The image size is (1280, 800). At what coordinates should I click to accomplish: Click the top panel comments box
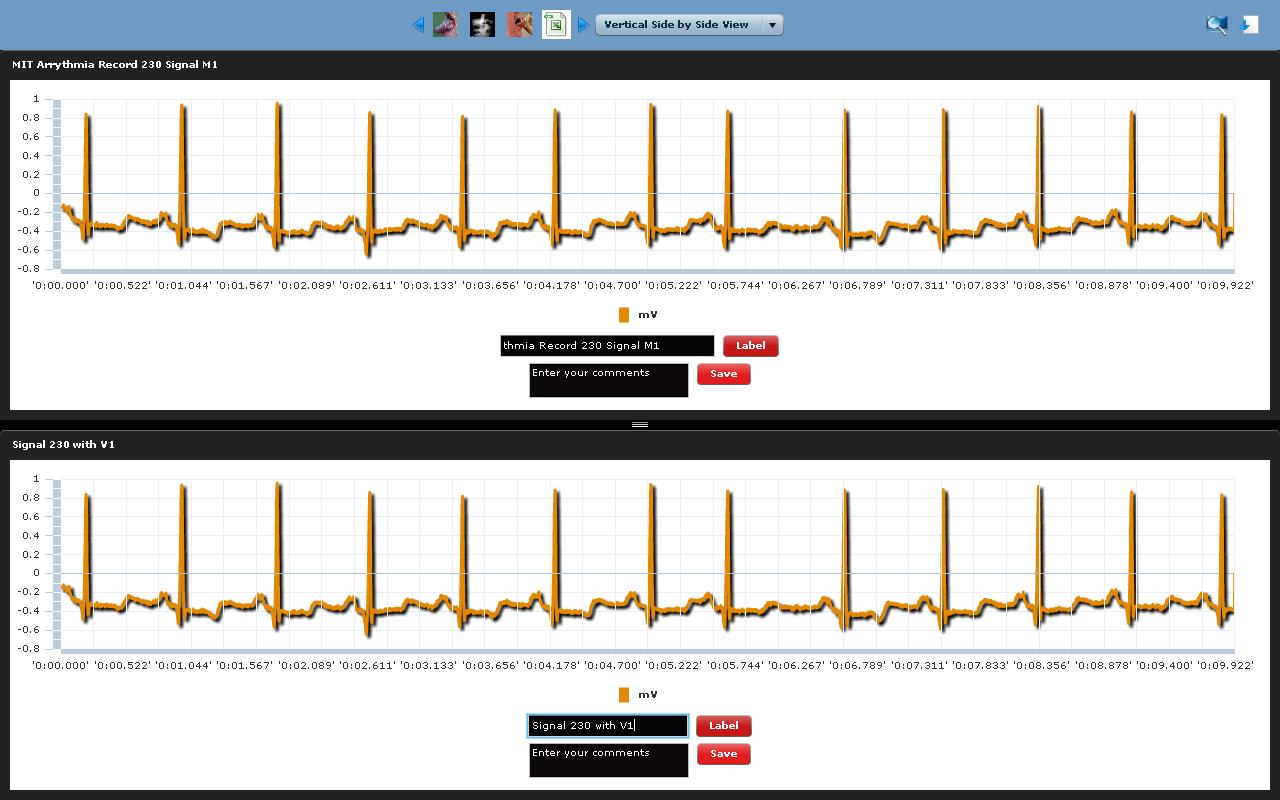point(609,380)
